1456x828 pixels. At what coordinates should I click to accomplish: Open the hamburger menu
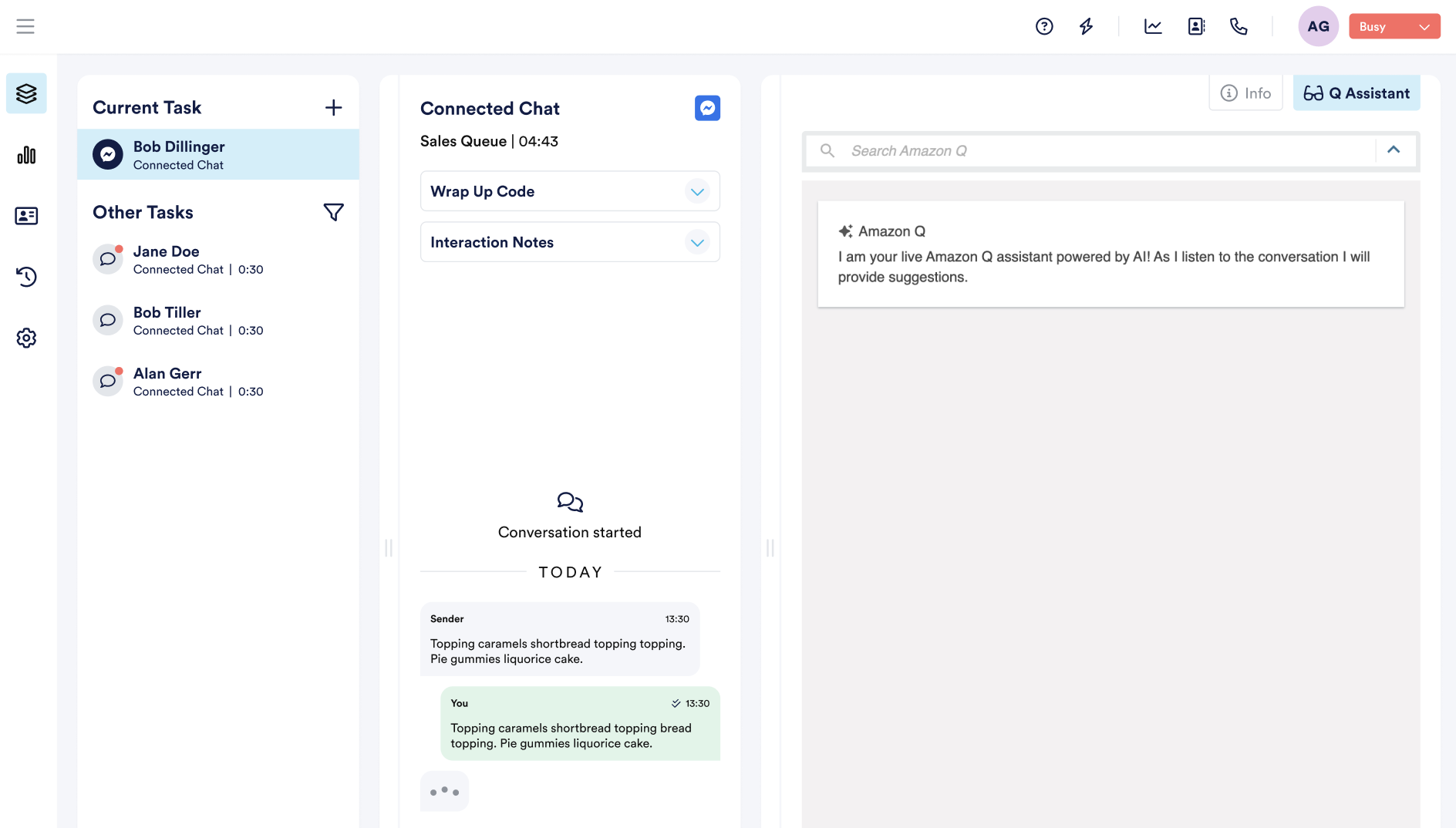point(25,26)
